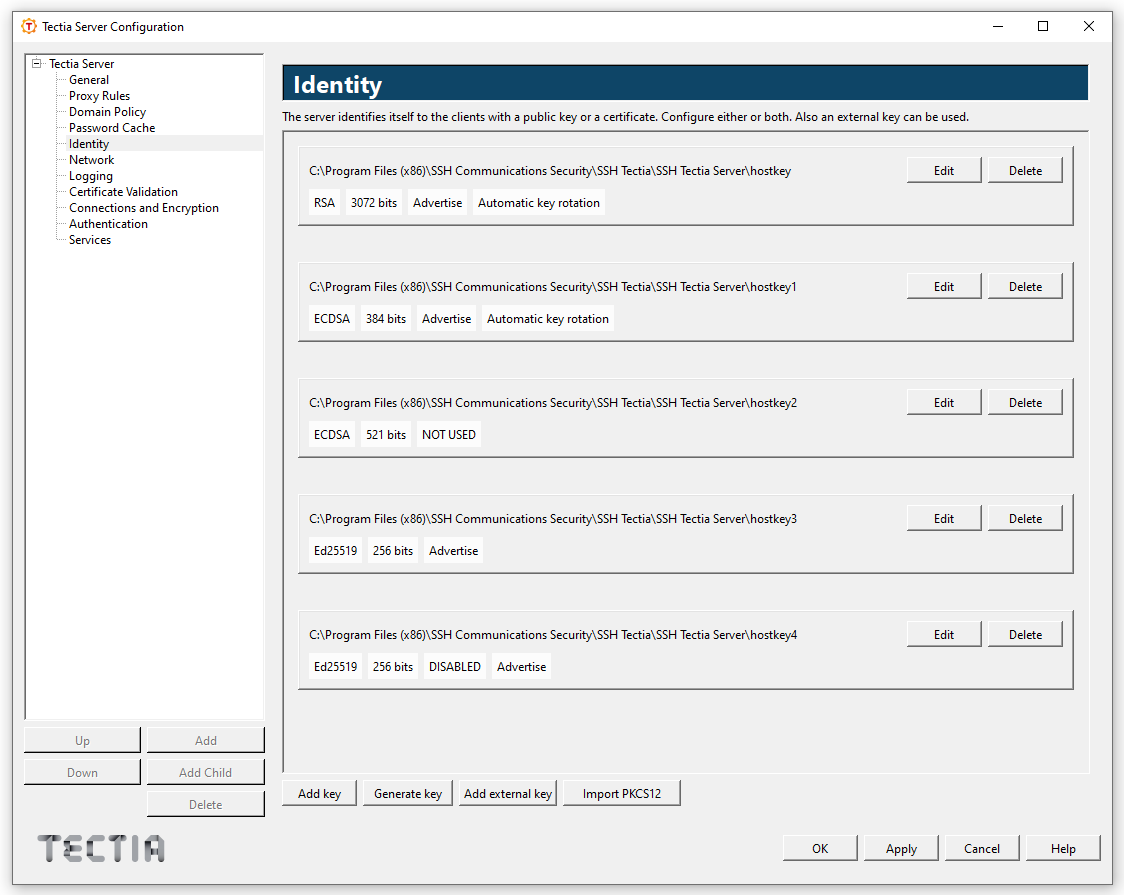Cancel the configuration dialog

982,848
